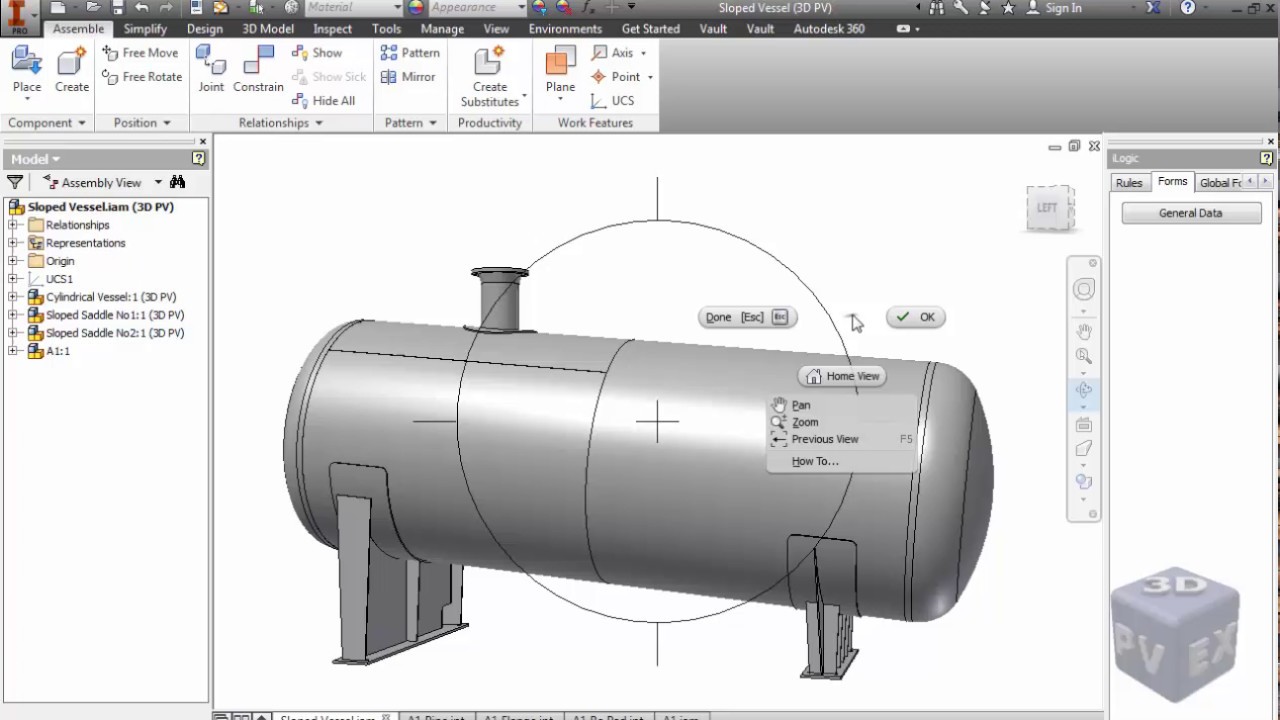This screenshot has width=1280, height=720.
Task: Expand the A1:1 node
Action: pyautogui.click(x=13, y=351)
